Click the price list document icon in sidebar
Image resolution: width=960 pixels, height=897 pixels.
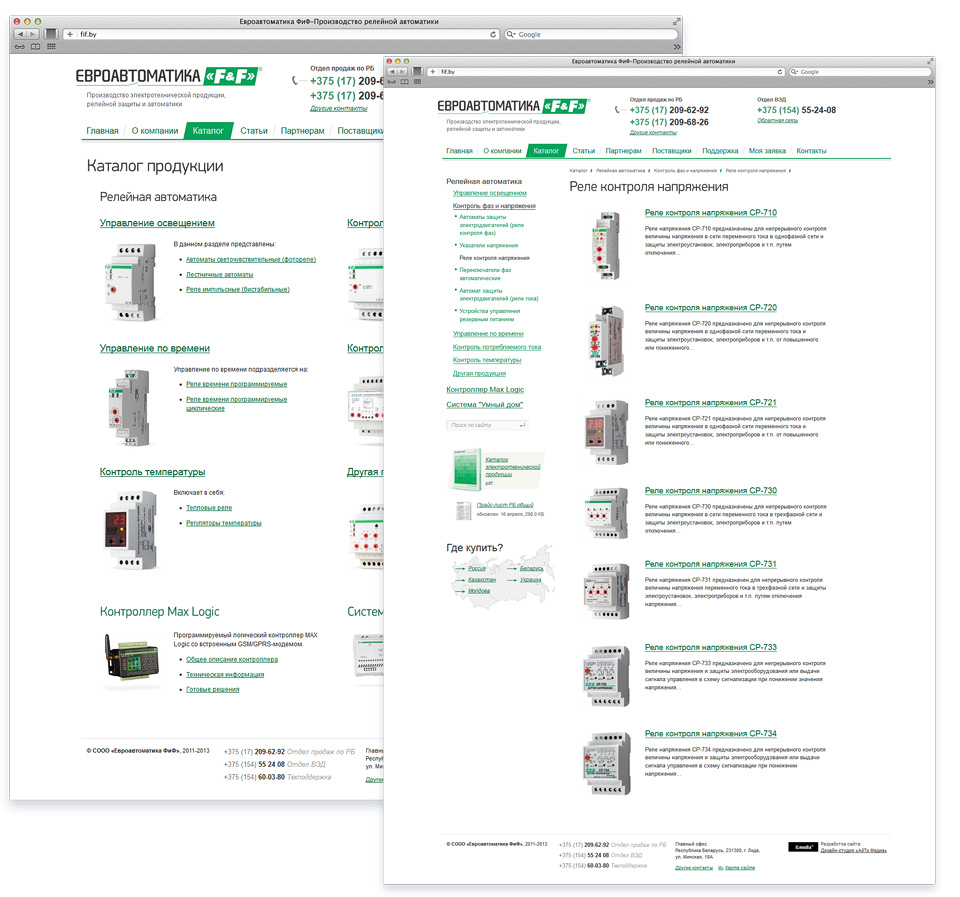tap(463, 511)
